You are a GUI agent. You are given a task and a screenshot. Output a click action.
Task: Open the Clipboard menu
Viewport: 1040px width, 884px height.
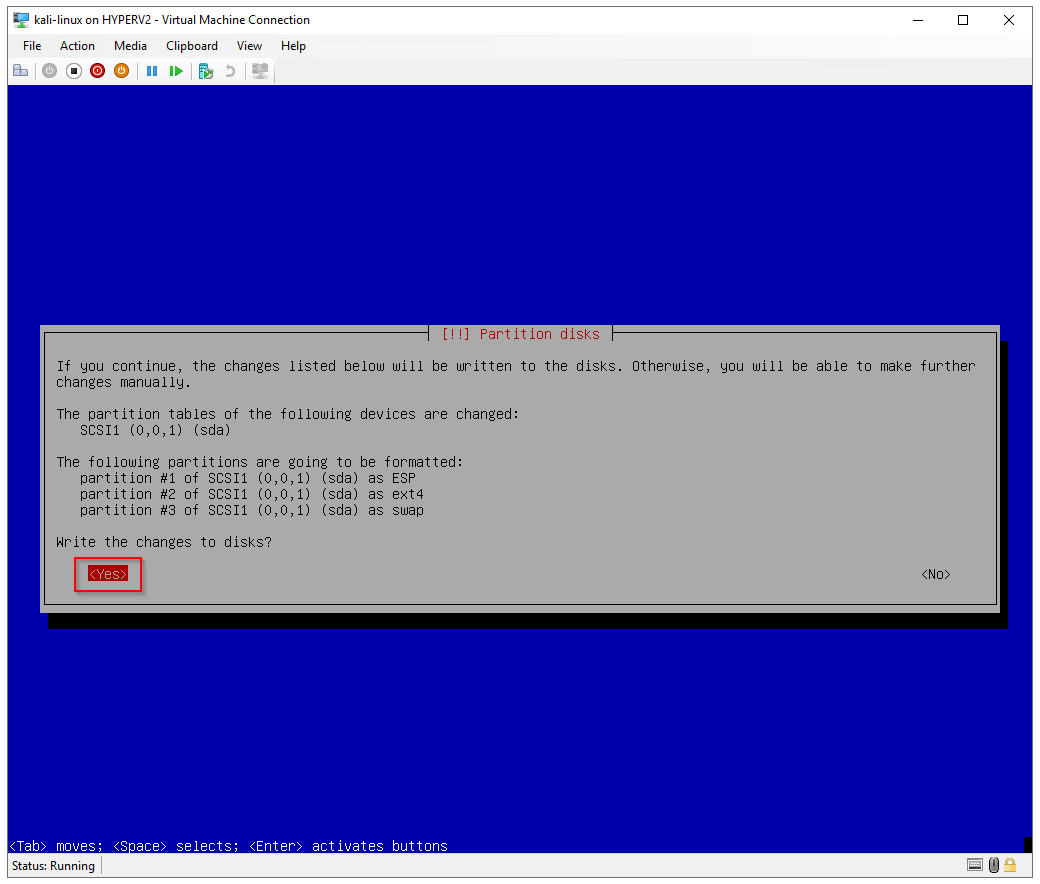192,46
